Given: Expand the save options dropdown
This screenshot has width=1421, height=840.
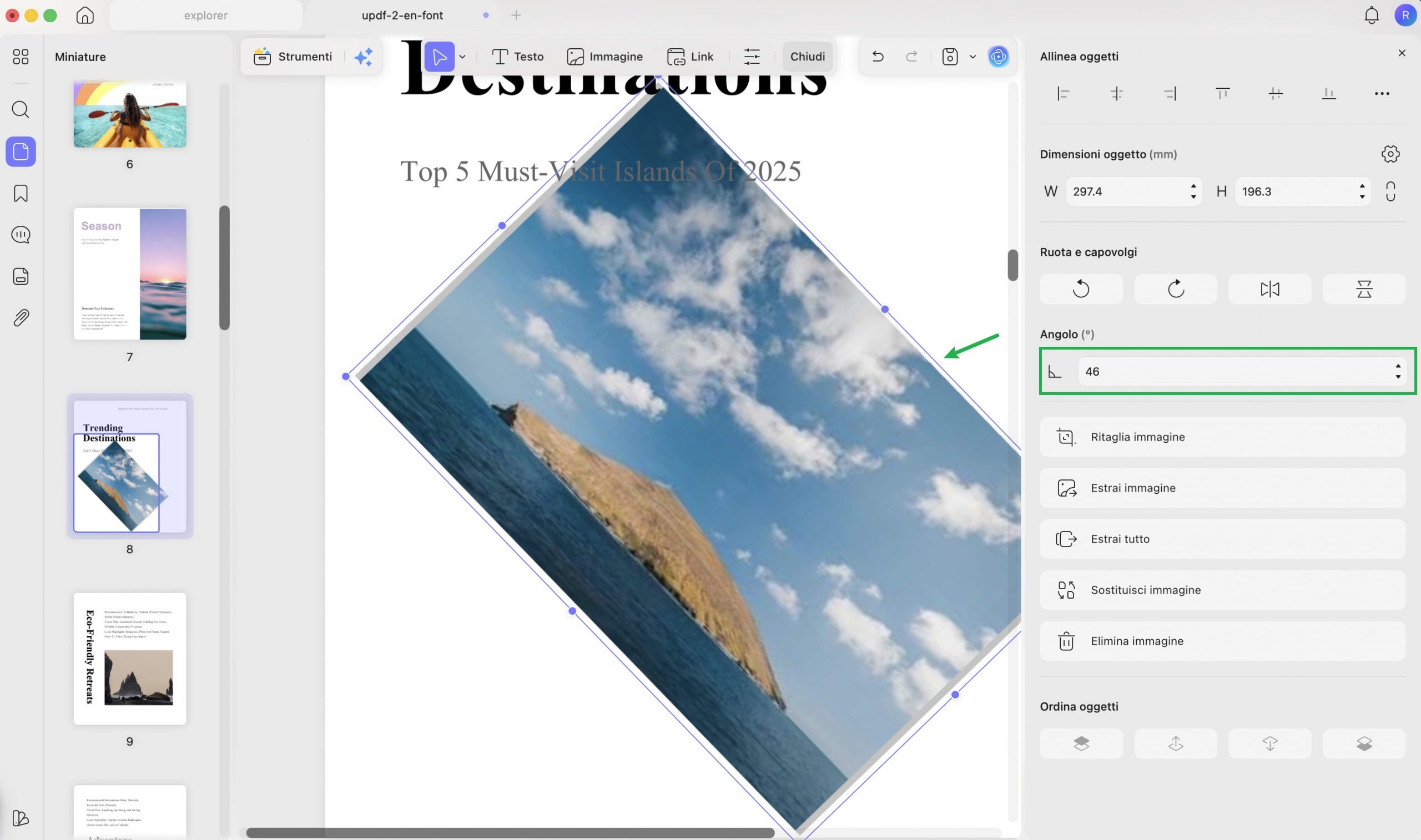Looking at the screenshot, I should (972, 57).
